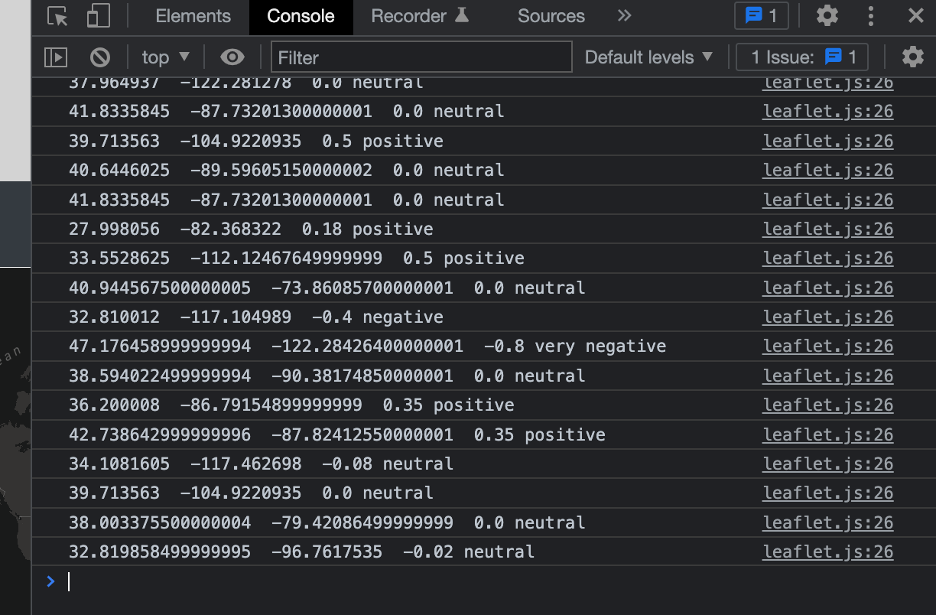The width and height of the screenshot is (936, 616).
Task: Open leaflet.js:26 link for 40.6446025 neutral row
Action: click(828, 170)
